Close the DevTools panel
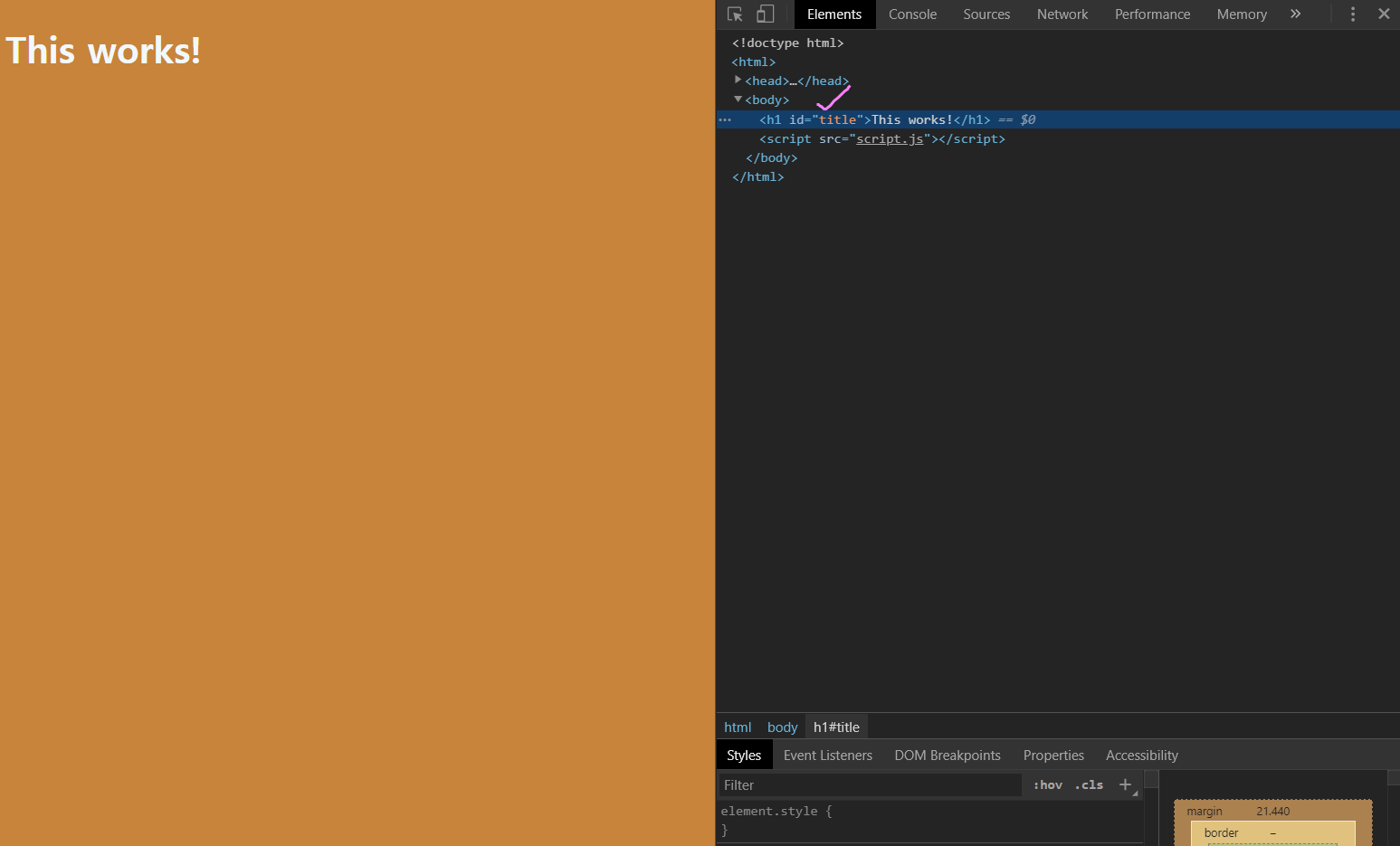The height and width of the screenshot is (846, 1400). [x=1384, y=14]
